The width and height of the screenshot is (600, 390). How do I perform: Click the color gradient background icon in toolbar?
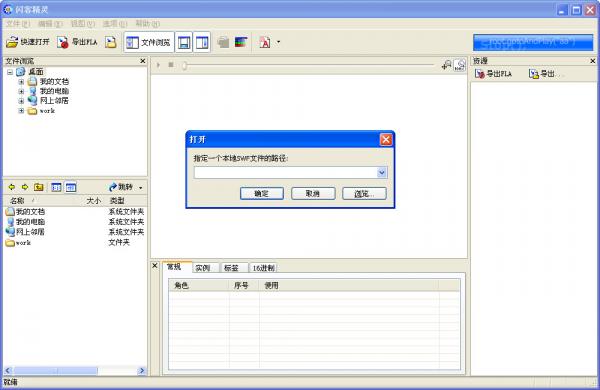click(x=241, y=42)
